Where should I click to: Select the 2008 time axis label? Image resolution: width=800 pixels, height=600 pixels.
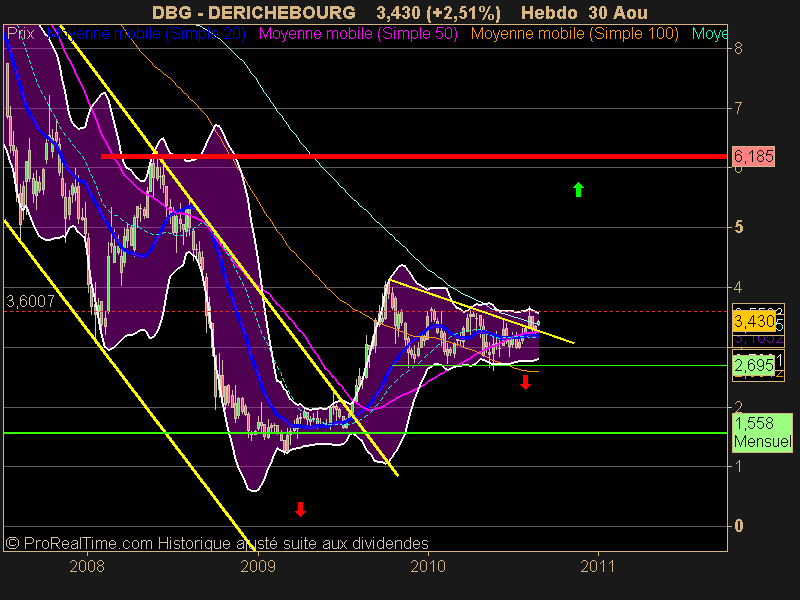click(87, 566)
